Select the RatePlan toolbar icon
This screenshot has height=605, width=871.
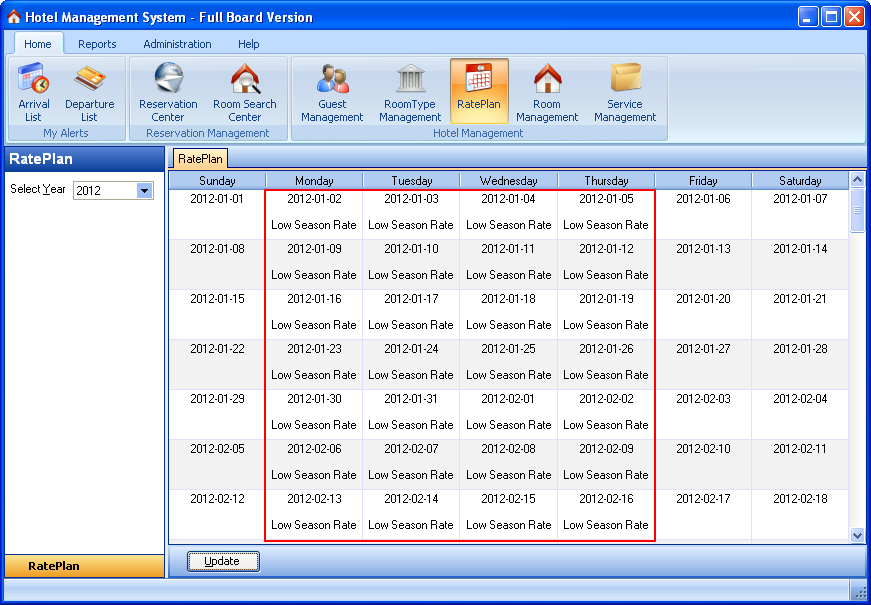[479, 91]
